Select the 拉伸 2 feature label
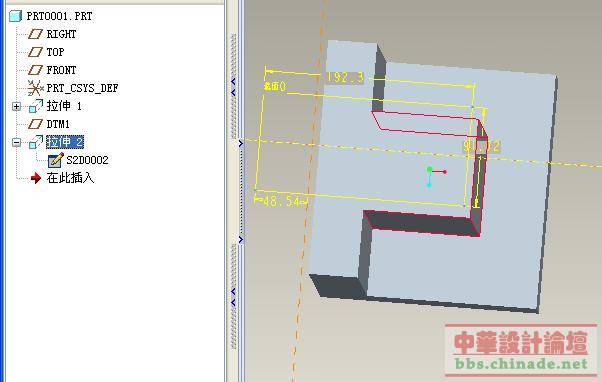 point(65,142)
